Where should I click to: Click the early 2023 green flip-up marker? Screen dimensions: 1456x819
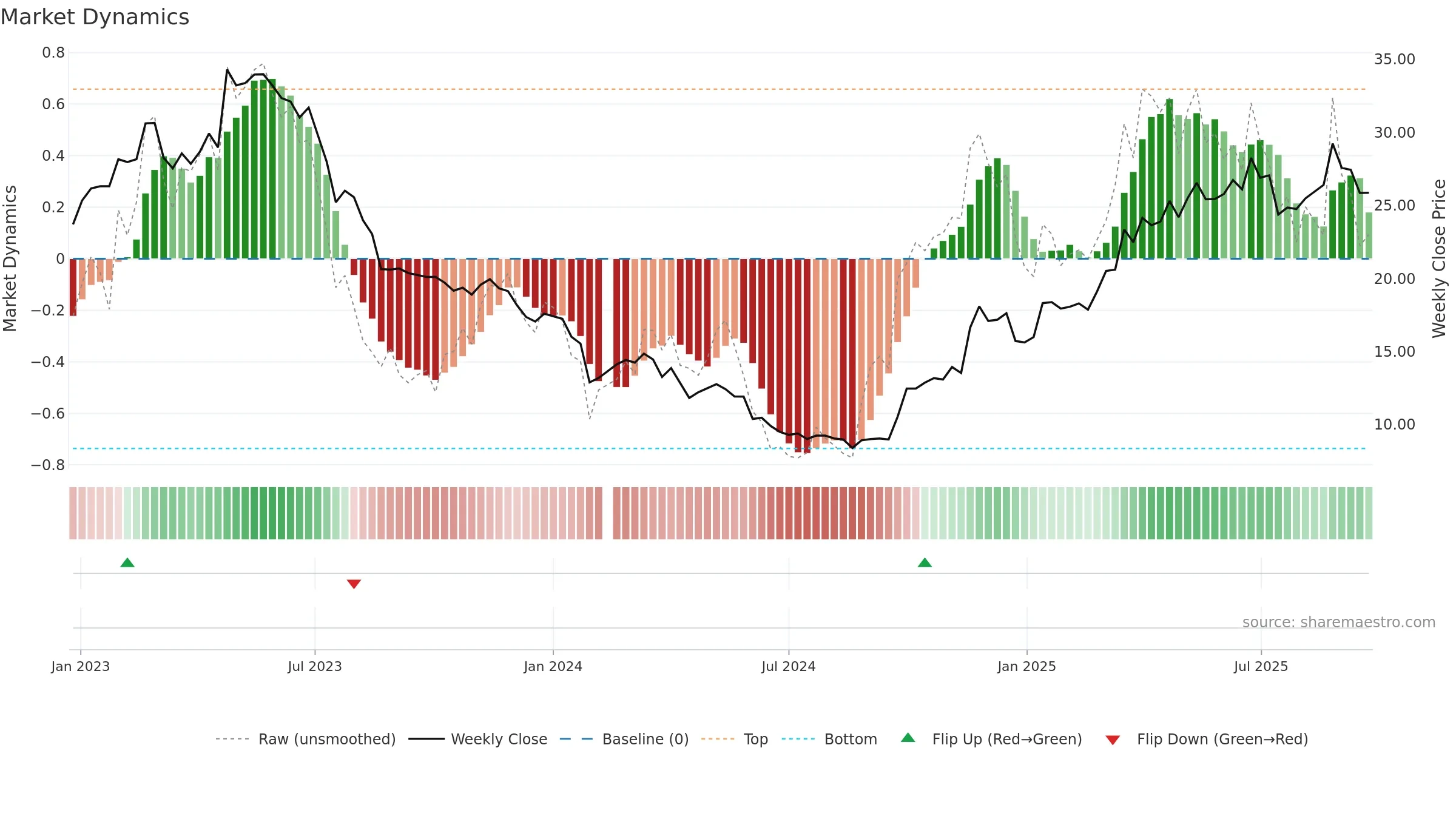(x=127, y=562)
